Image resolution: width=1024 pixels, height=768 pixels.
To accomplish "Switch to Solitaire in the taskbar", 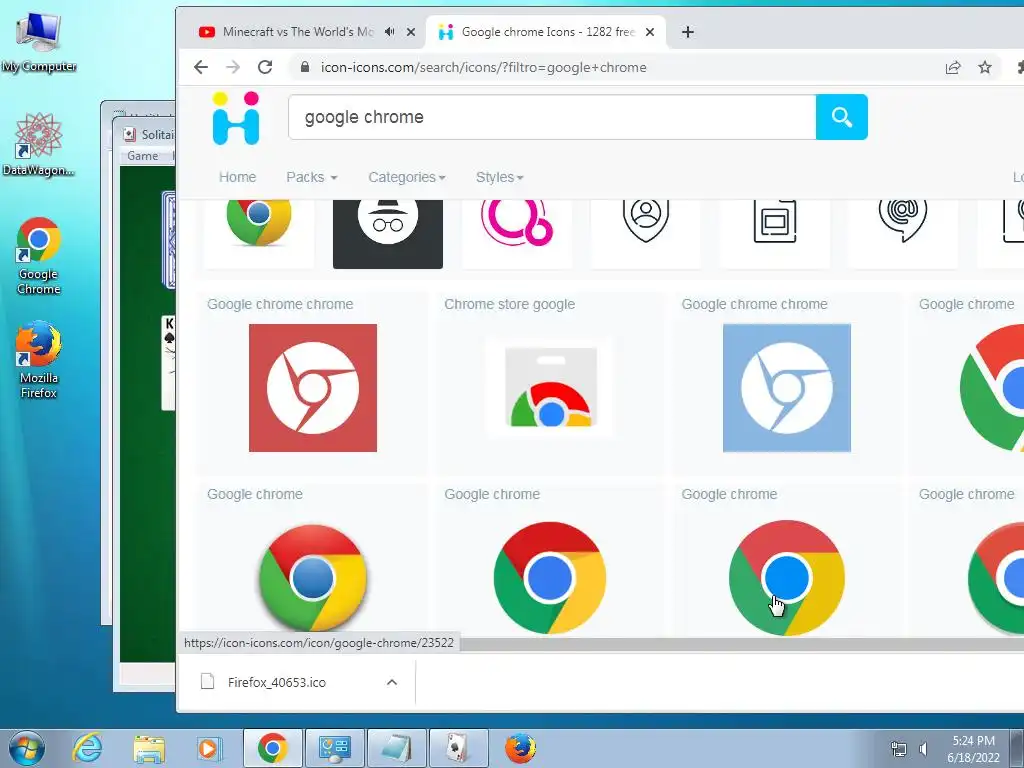I will 458,748.
